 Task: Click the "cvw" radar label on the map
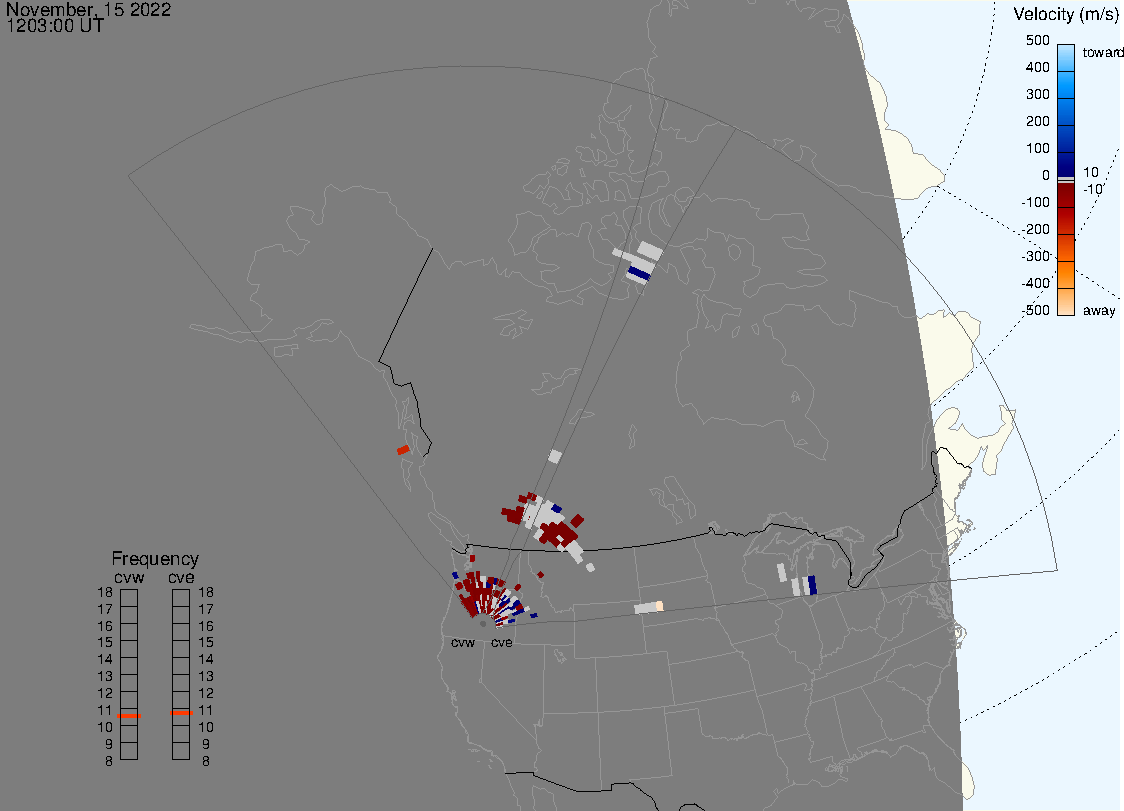(463, 642)
